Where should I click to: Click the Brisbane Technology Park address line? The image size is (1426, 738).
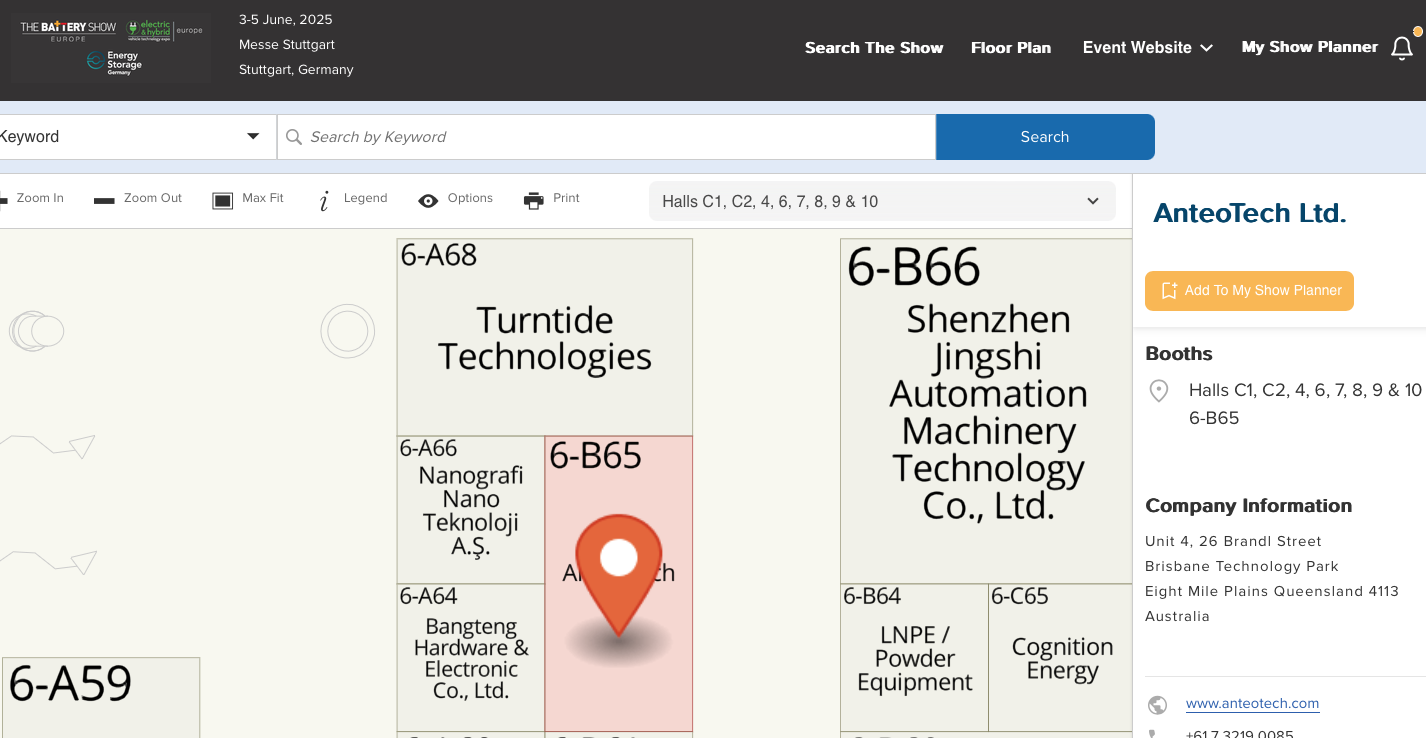1241,567
